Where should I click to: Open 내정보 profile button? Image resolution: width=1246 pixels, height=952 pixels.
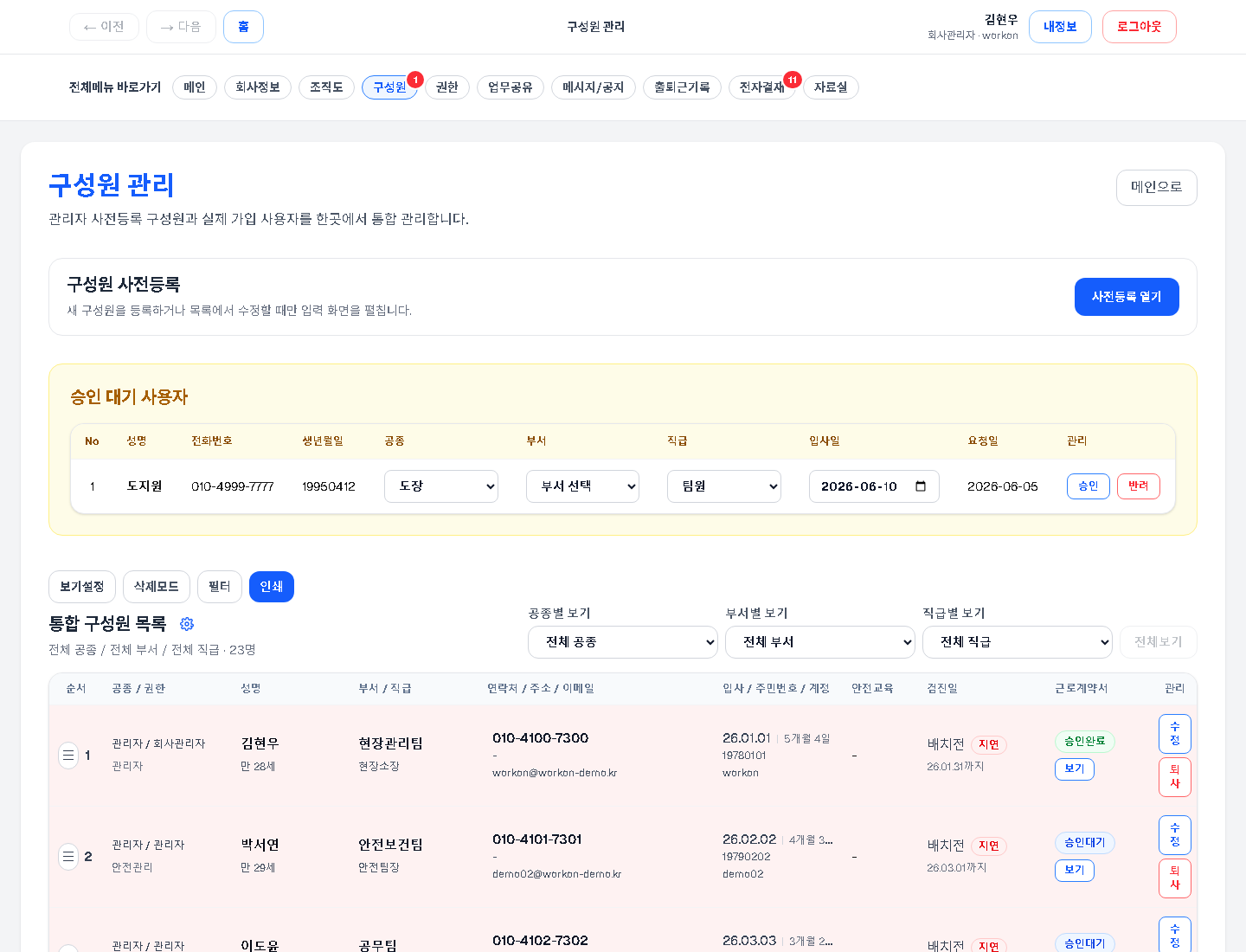pos(1060,27)
